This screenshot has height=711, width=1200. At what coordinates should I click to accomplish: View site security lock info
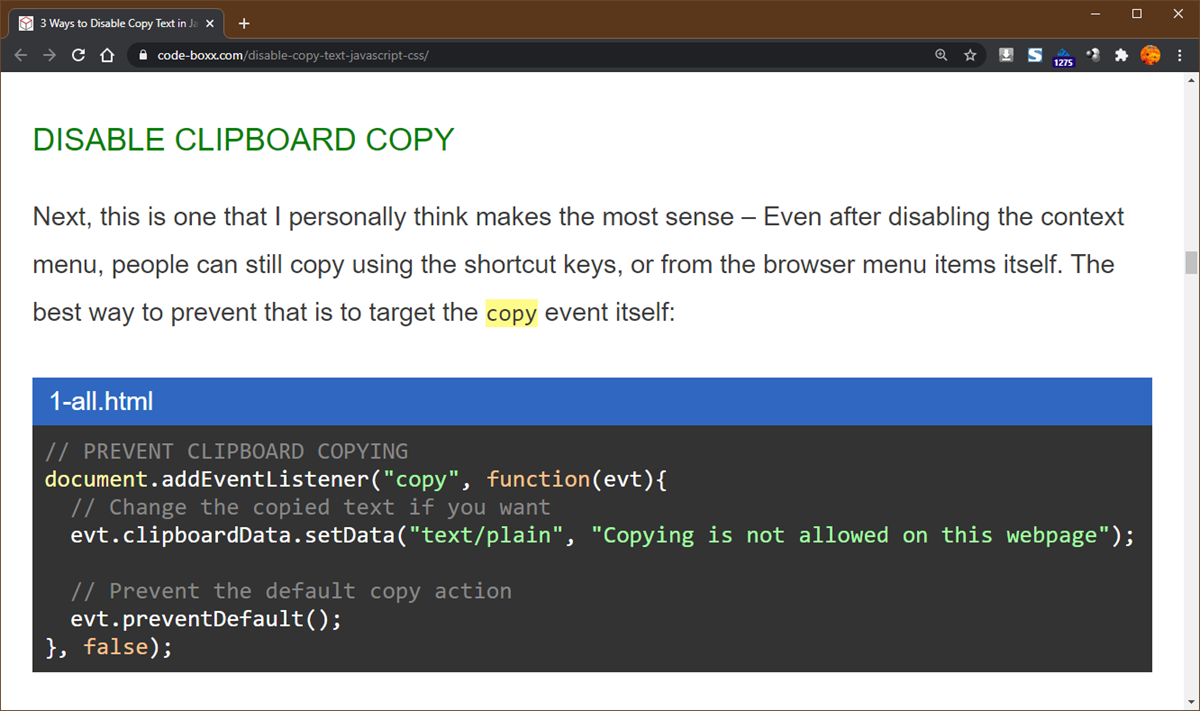tap(143, 56)
